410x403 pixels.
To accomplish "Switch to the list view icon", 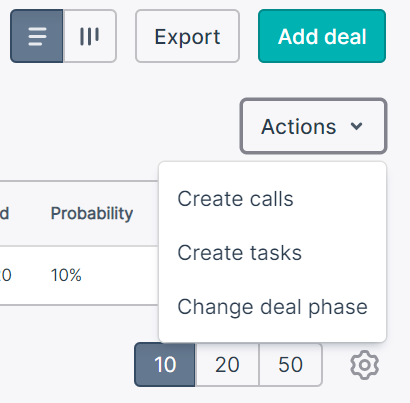I will [37, 36].
